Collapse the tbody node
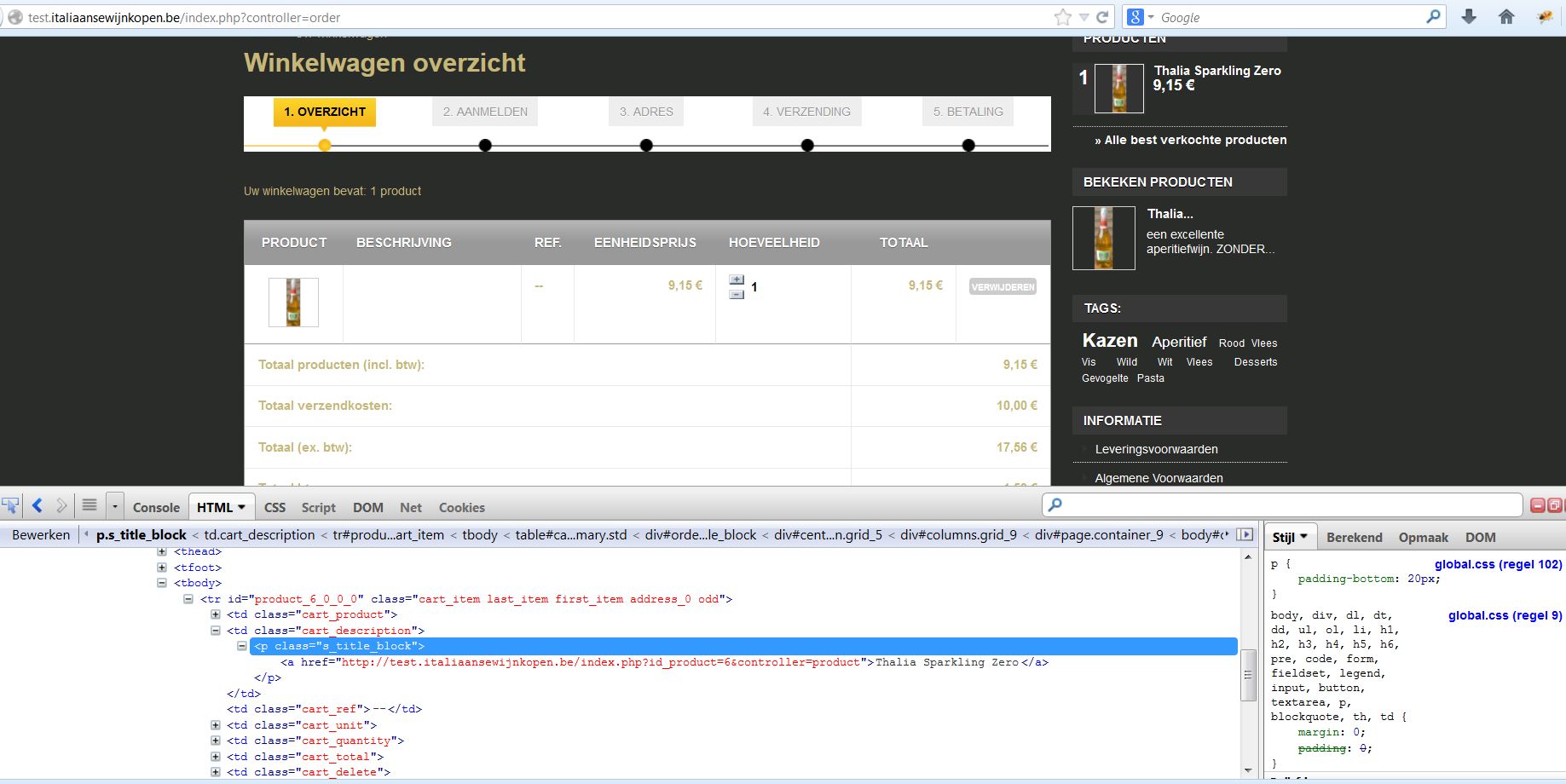 tap(162, 584)
